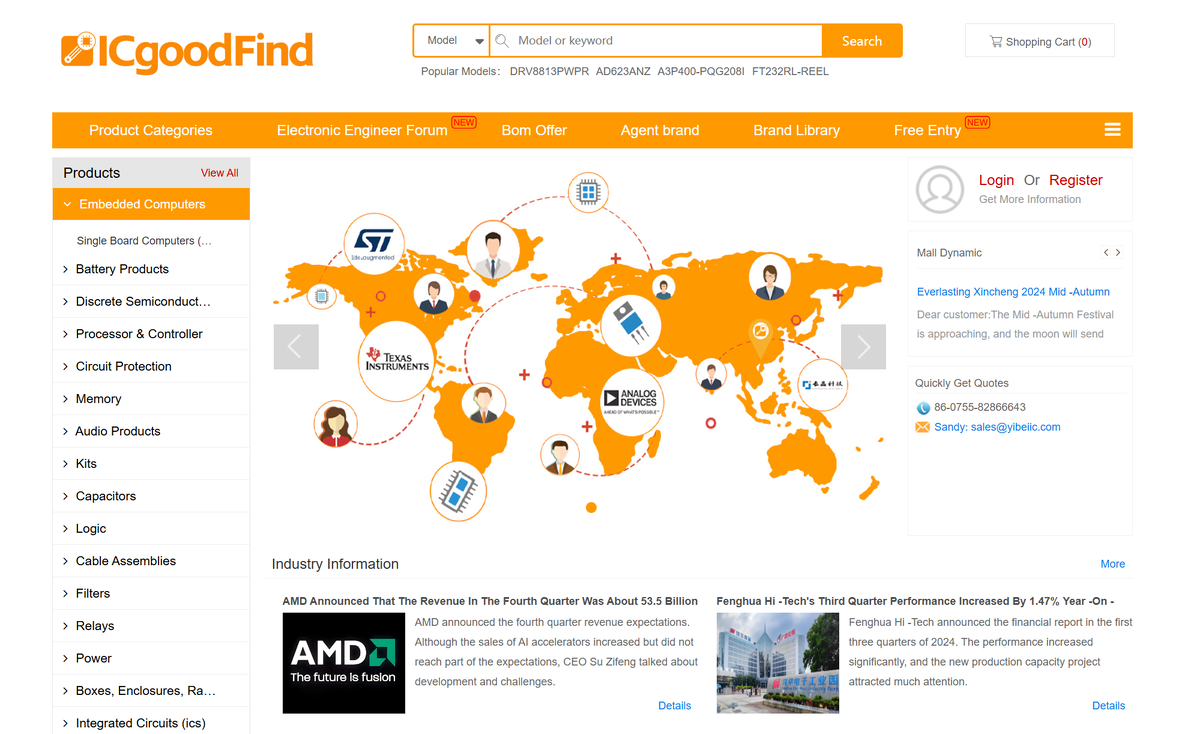The height and width of the screenshot is (734, 1200).
Task: Click the AMD article thumbnail
Action: [x=344, y=663]
